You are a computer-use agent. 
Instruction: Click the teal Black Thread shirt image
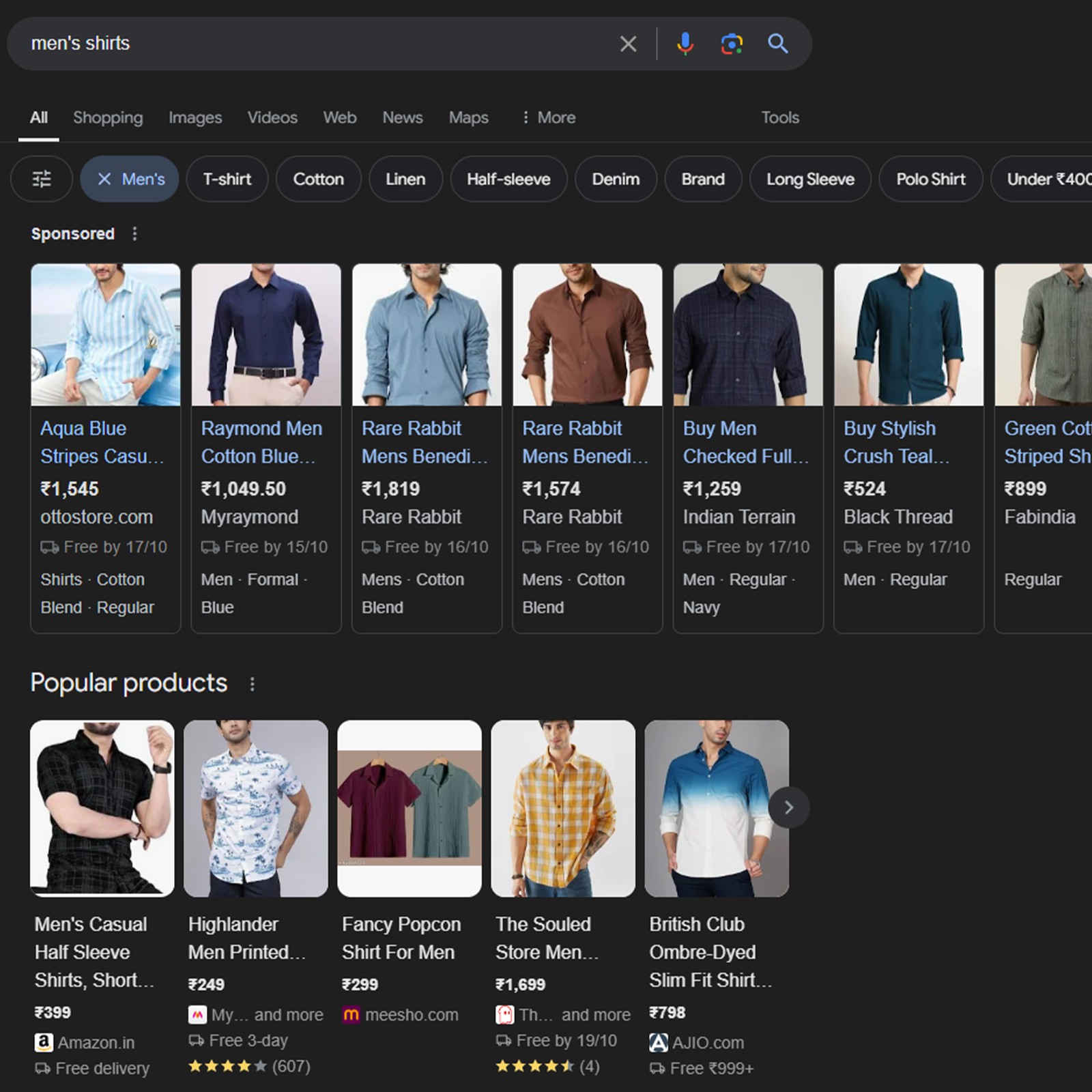(909, 335)
